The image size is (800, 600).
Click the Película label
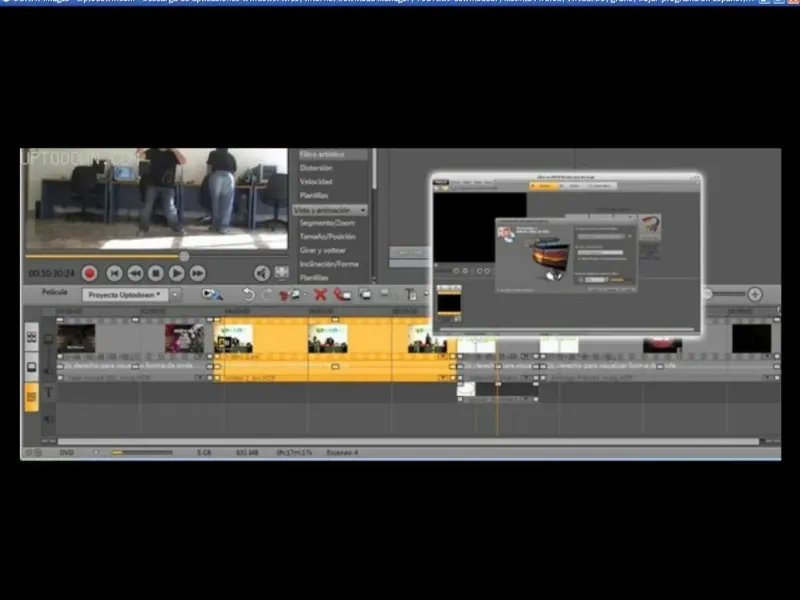click(55, 292)
